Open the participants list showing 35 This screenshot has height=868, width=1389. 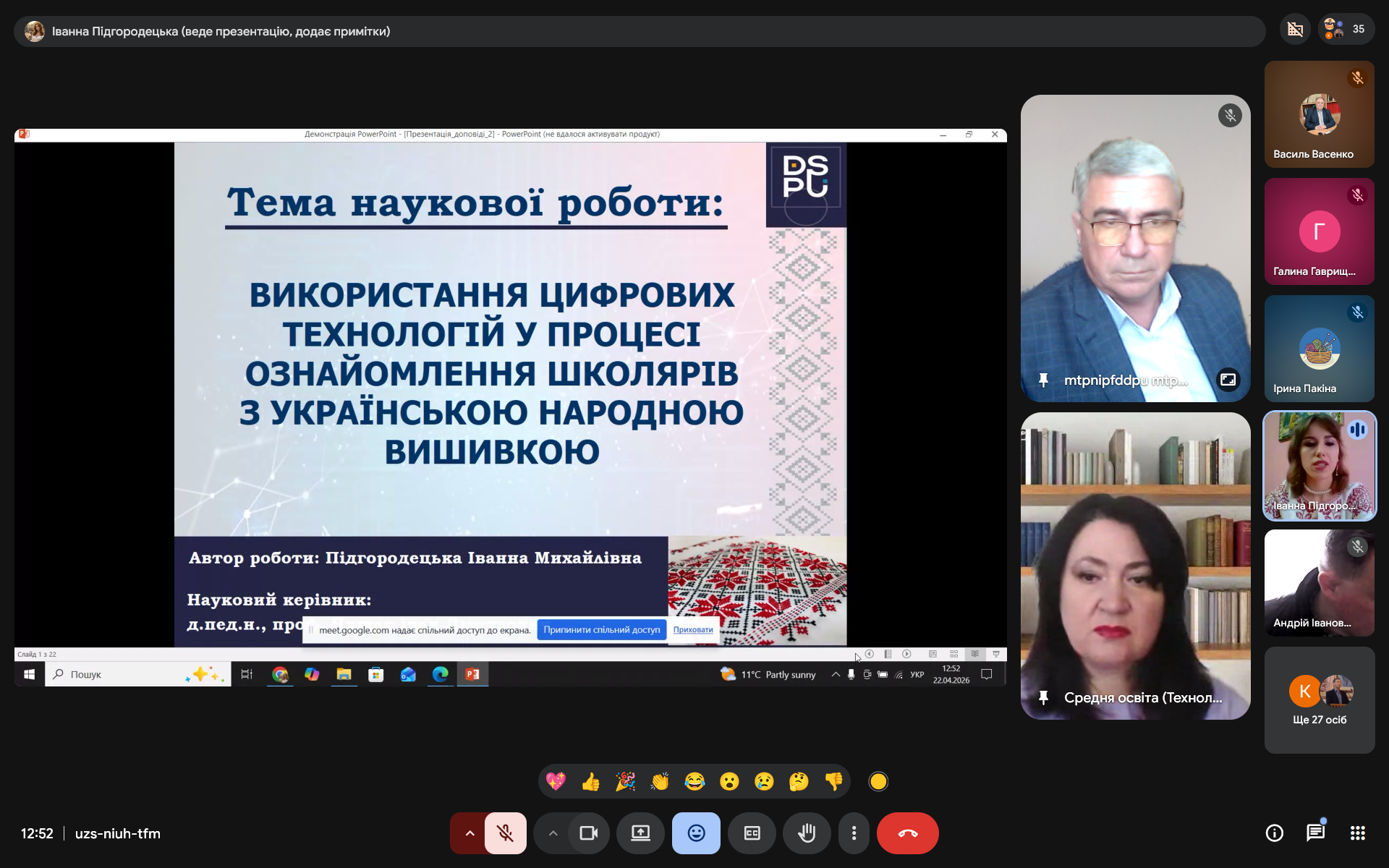[1345, 30]
